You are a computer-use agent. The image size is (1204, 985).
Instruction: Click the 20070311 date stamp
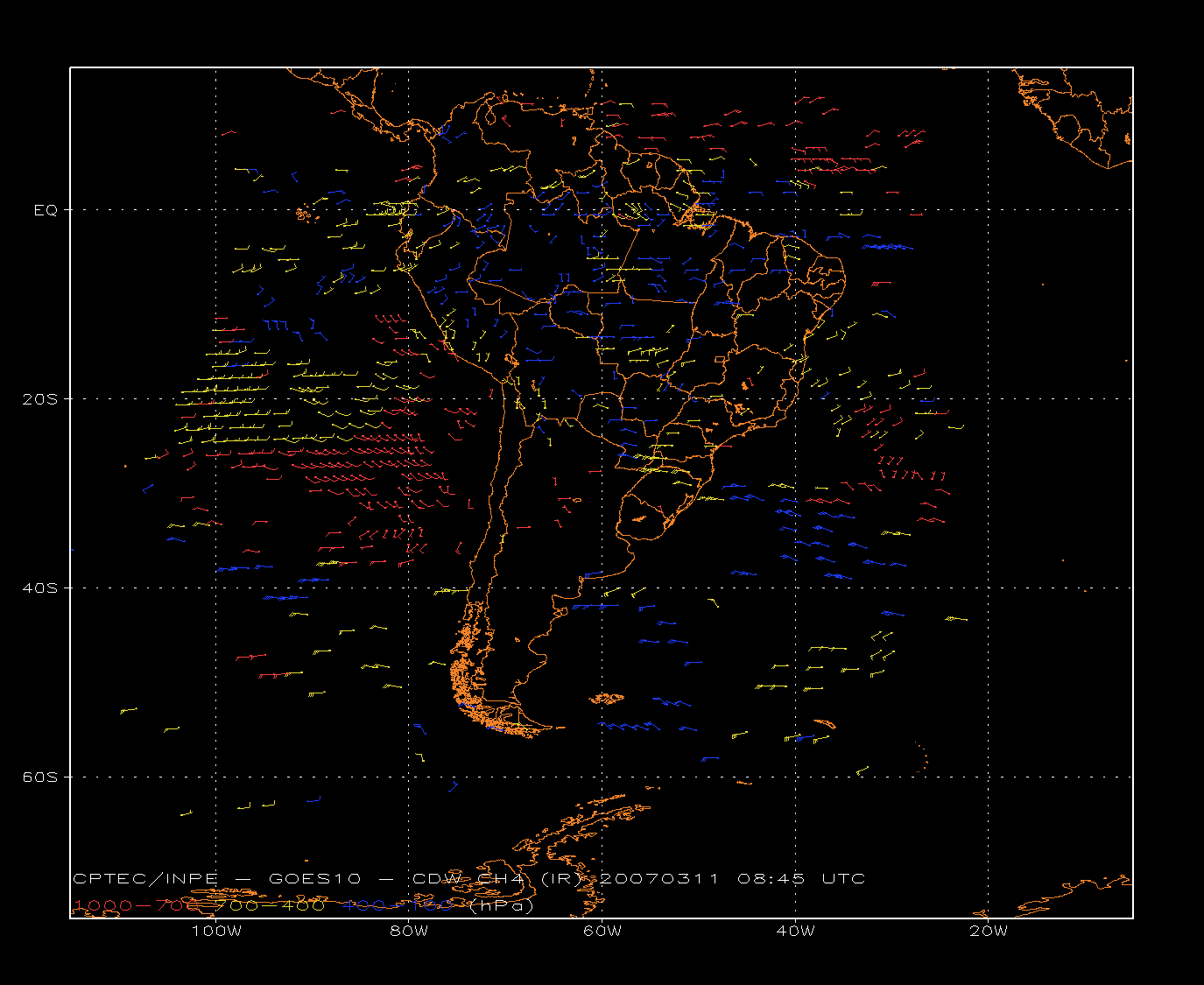click(658, 879)
